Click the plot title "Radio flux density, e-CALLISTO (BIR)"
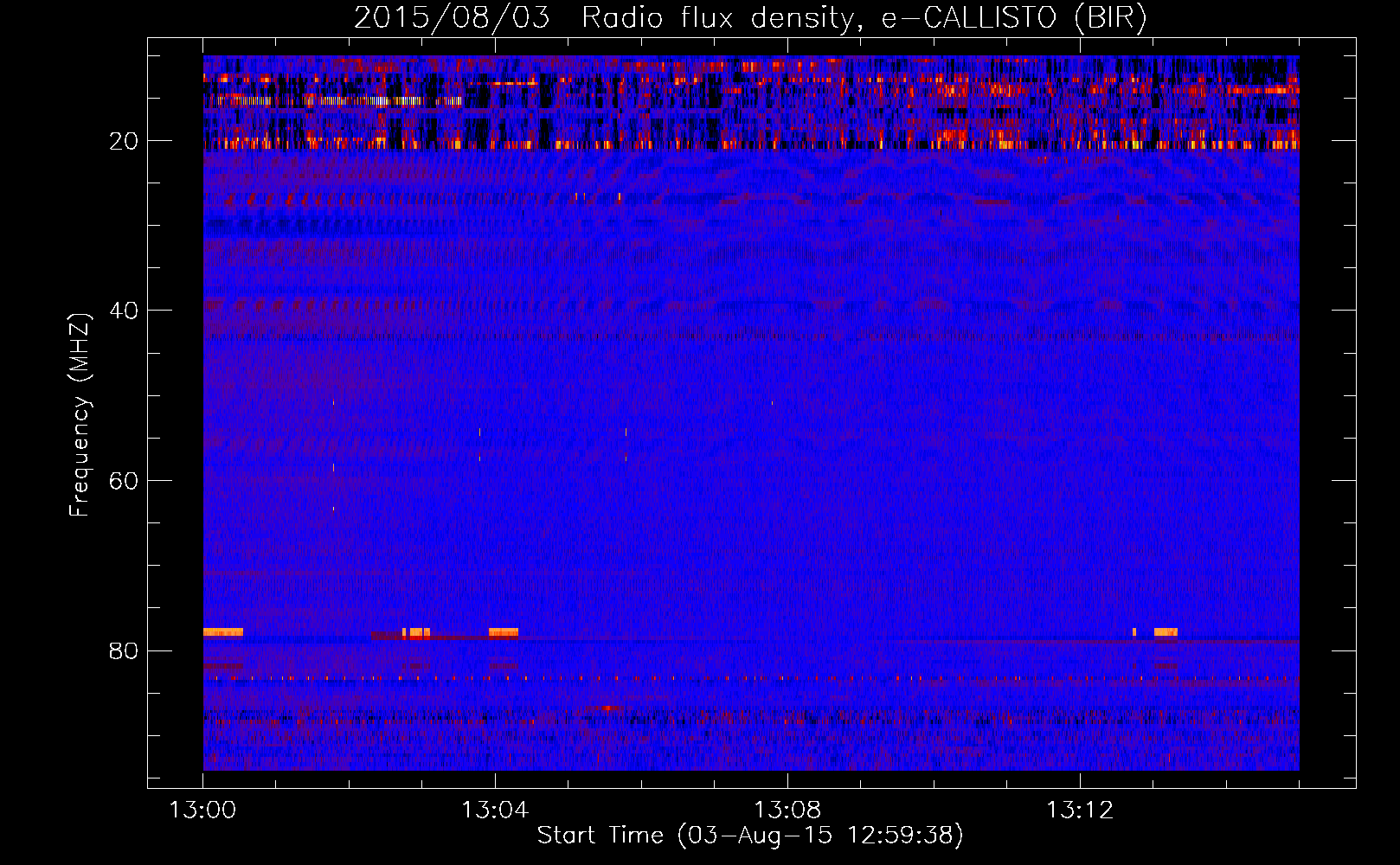Image resolution: width=1400 pixels, height=865 pixels. pyautogui.click(x=864, y=18)
